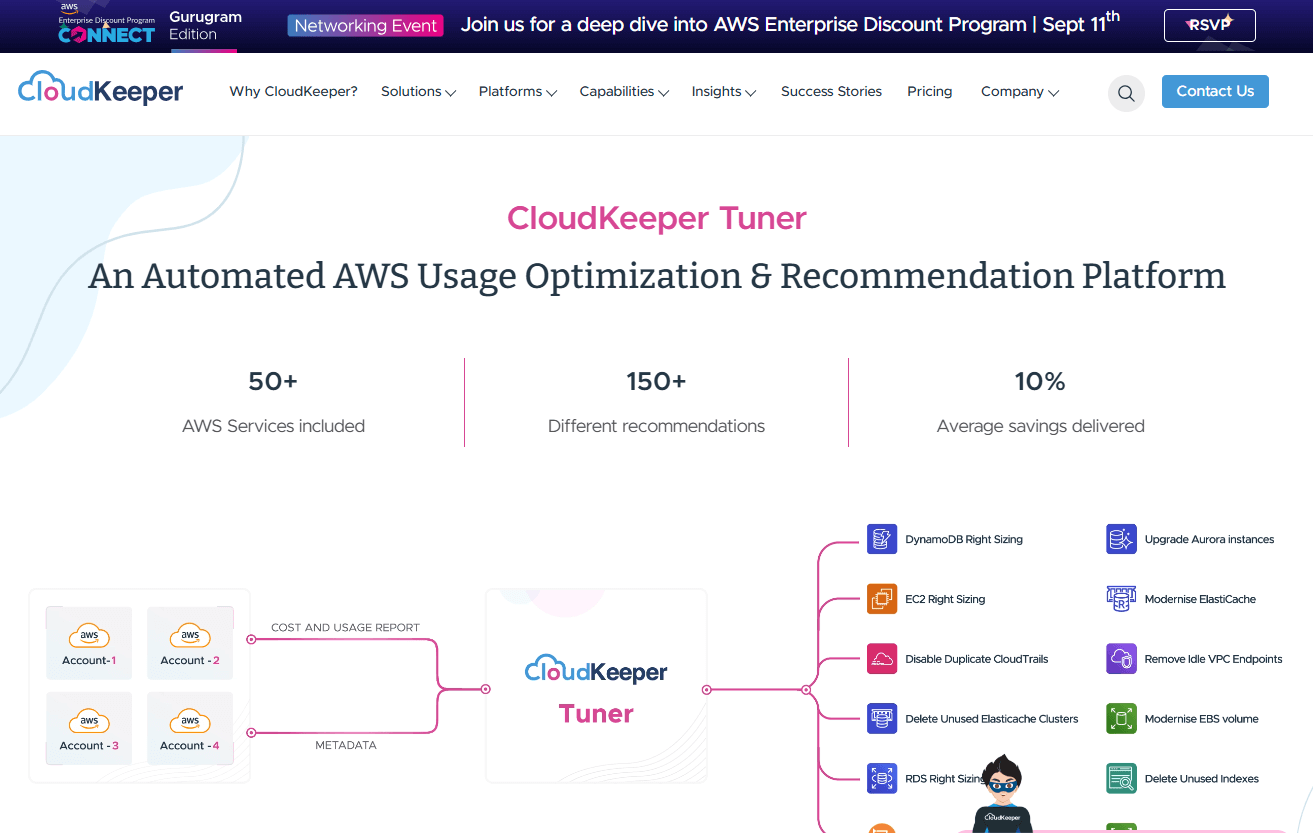Click 'DynamoDB Right Sizing' text
Screen dimensions: 1313x833
[964, 539]
